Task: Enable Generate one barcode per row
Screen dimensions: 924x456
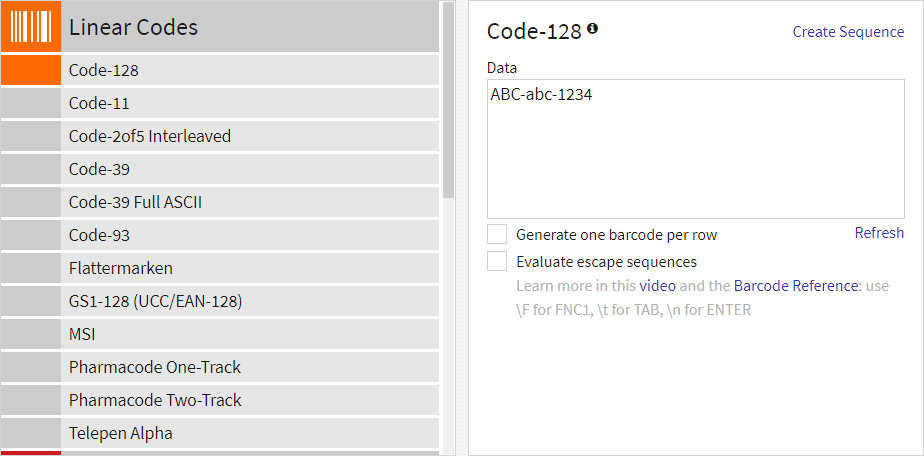Action: 497,235
